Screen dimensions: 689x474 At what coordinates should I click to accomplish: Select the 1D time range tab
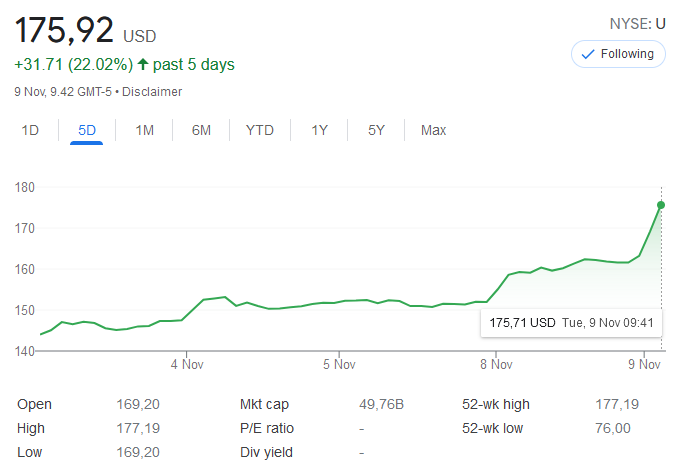click(x=30, y=130)
